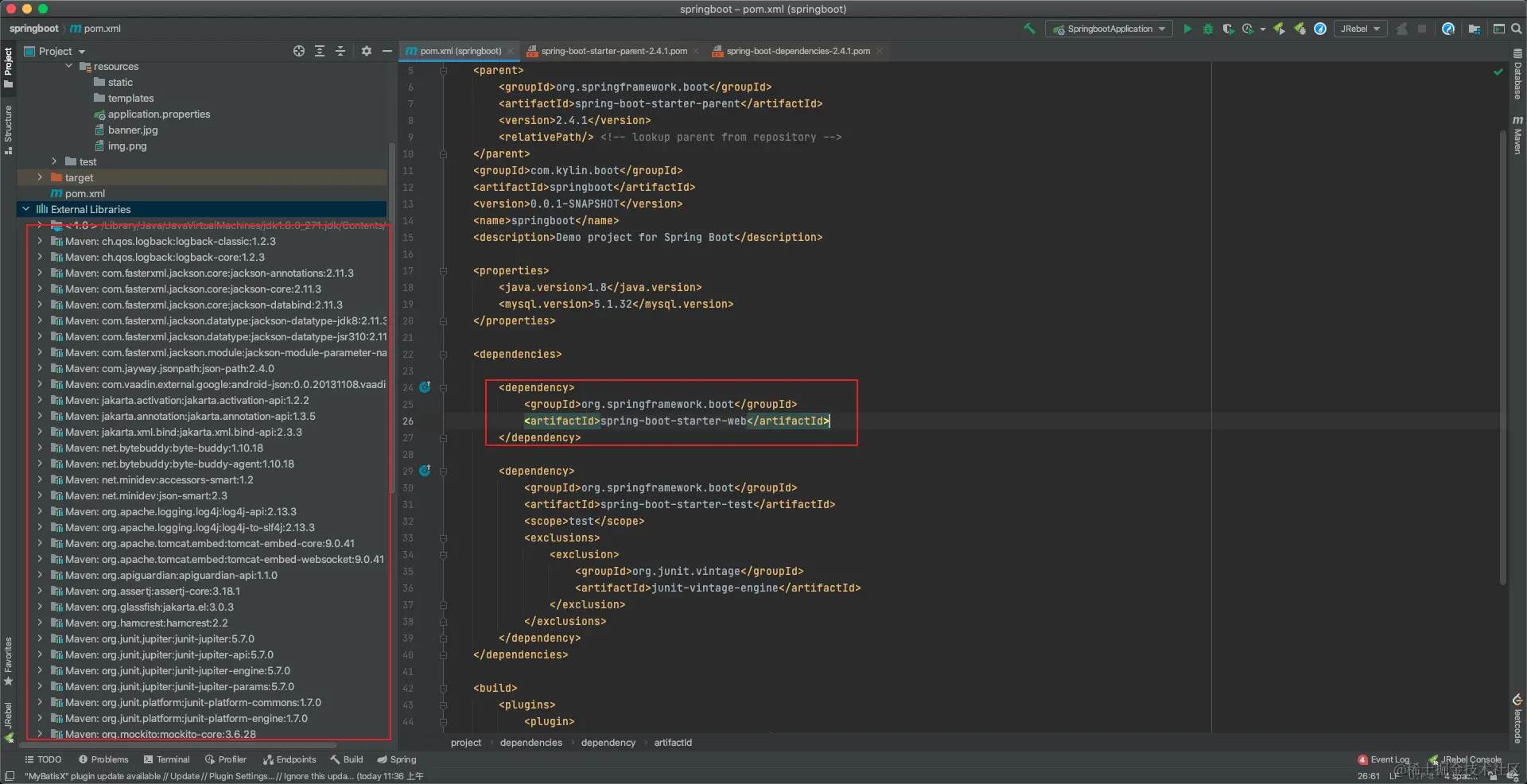Click the artifactId breadcrumb
This screenshot has width=1527, height=784.
point(673,743)
